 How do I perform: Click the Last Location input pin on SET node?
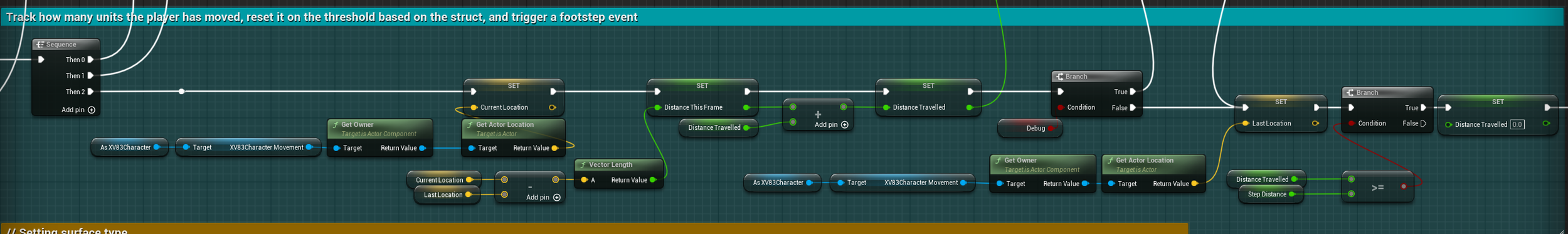click(1246, 124)
